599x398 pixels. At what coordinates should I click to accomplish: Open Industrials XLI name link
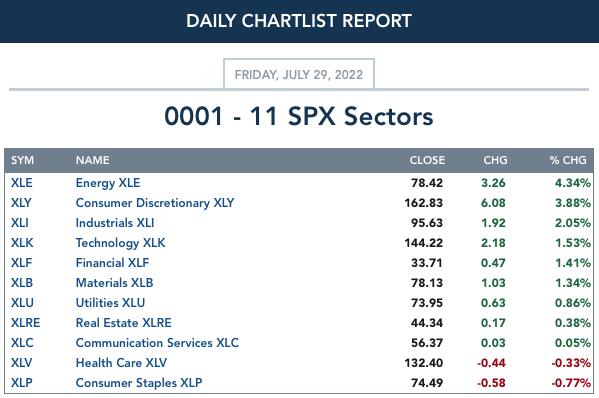(x=115, y=223)
